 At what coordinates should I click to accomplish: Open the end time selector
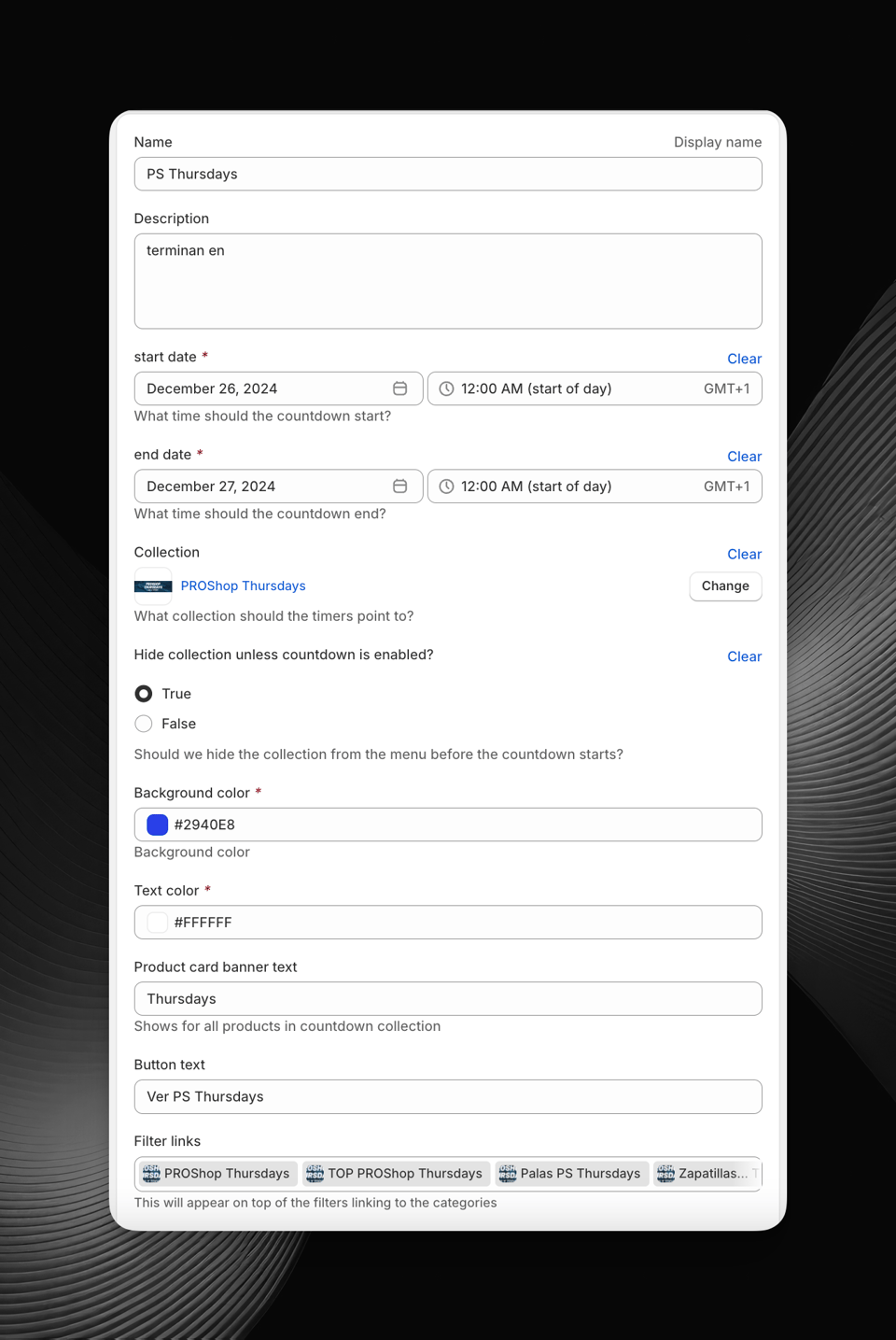595,487
